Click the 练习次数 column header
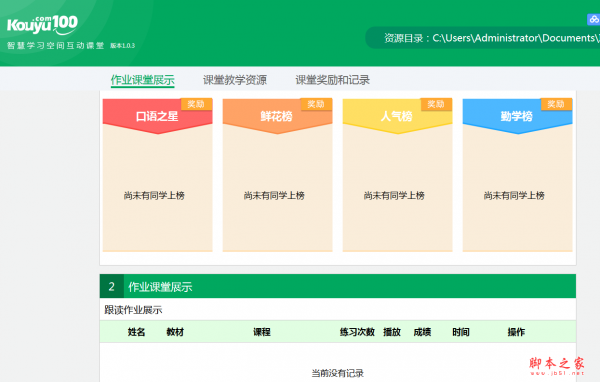The height and width of the screenshot is (382, 600). [x=357, y=332]
